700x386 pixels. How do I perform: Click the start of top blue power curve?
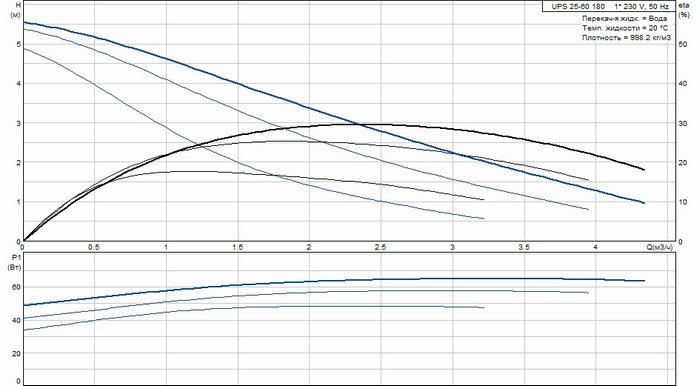pos(24,305)
